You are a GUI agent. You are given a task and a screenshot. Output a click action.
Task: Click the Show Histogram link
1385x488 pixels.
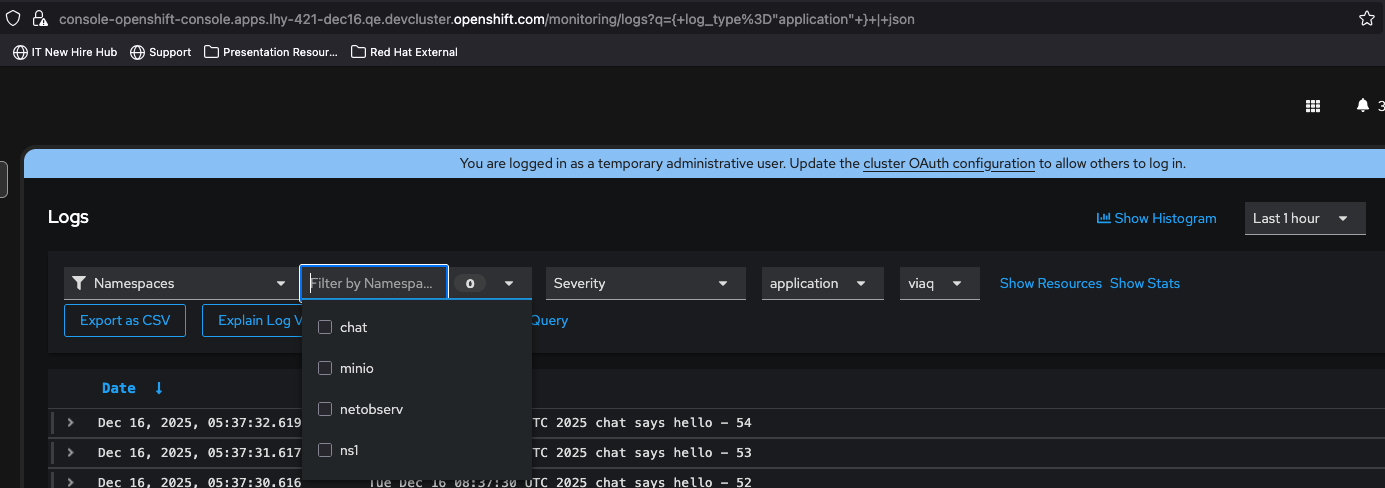pos(1156,218)
